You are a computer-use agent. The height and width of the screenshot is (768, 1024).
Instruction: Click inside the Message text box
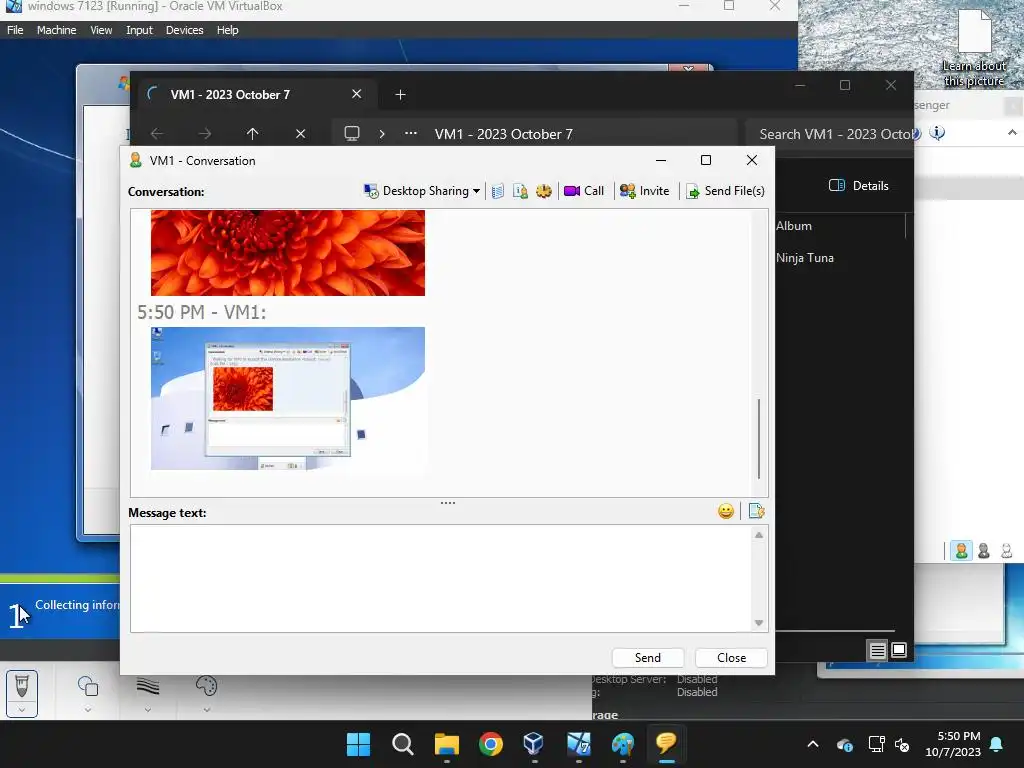(441, 578)
